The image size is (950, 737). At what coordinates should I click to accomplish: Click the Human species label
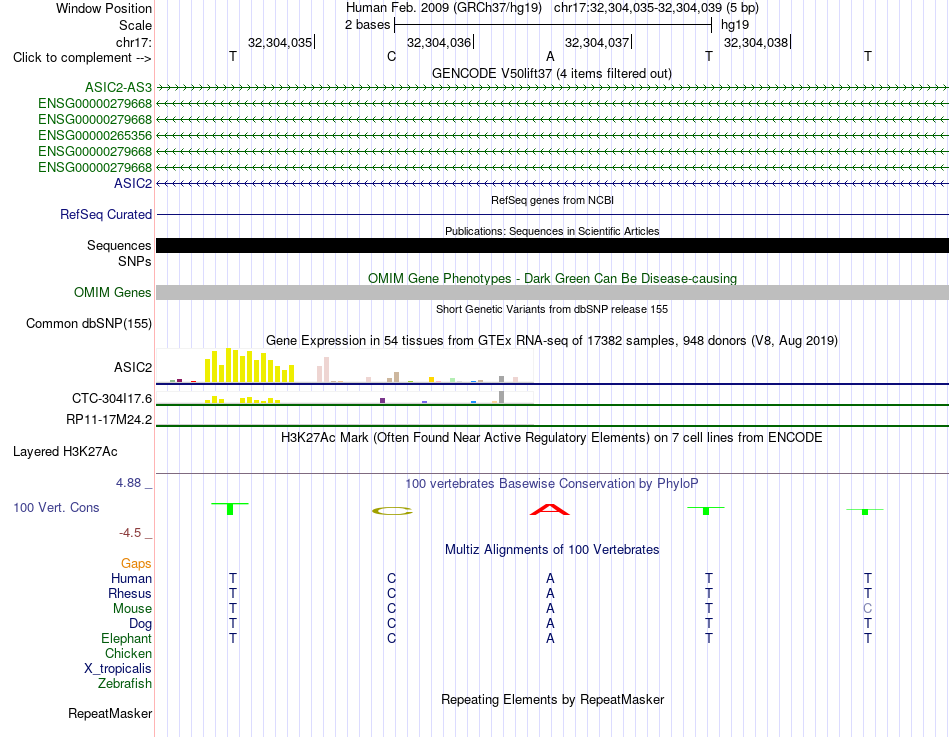pyautogui.click(x=131, y=578)
